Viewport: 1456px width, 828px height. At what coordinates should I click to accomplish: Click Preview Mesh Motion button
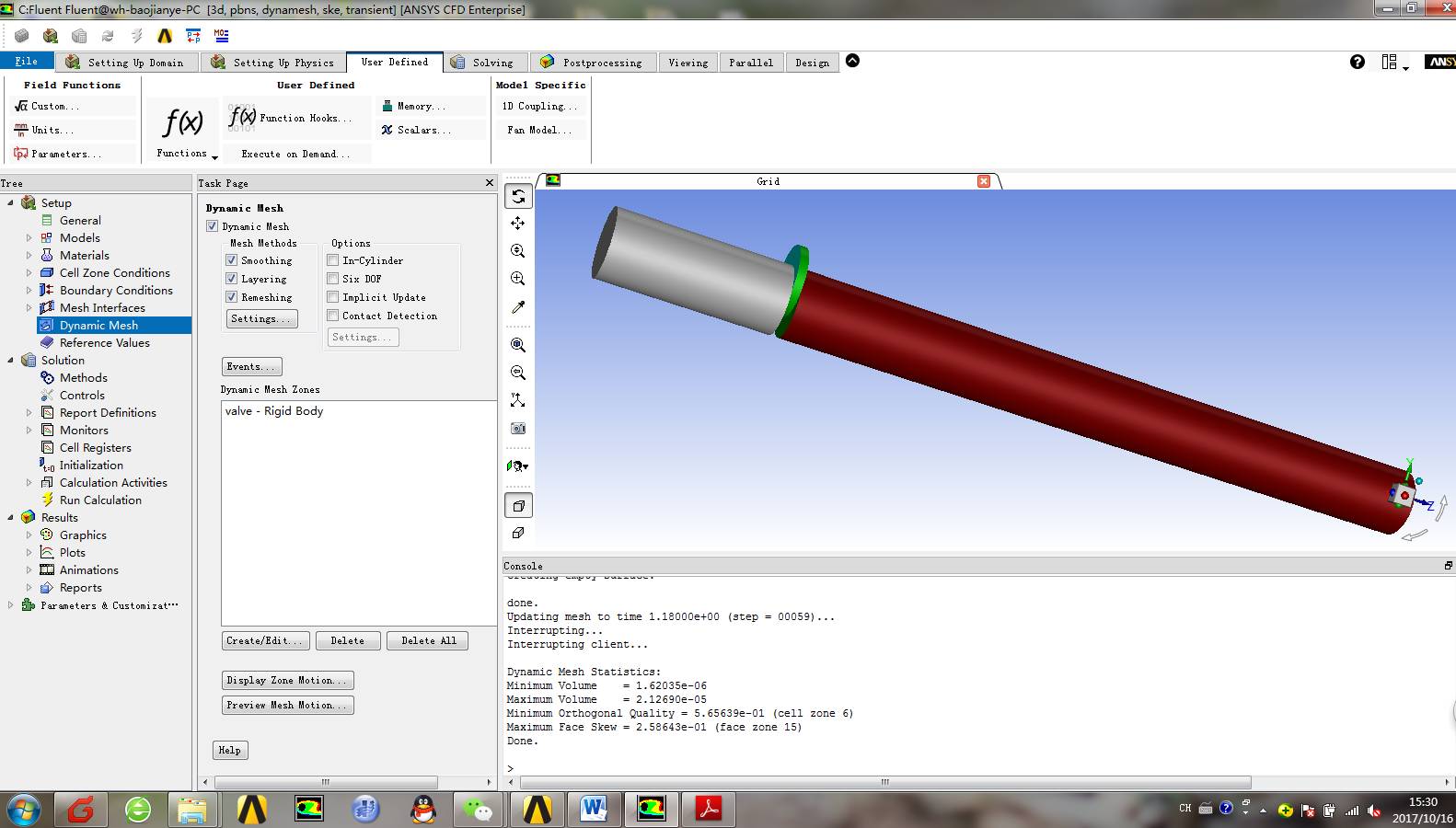(288, 705)
